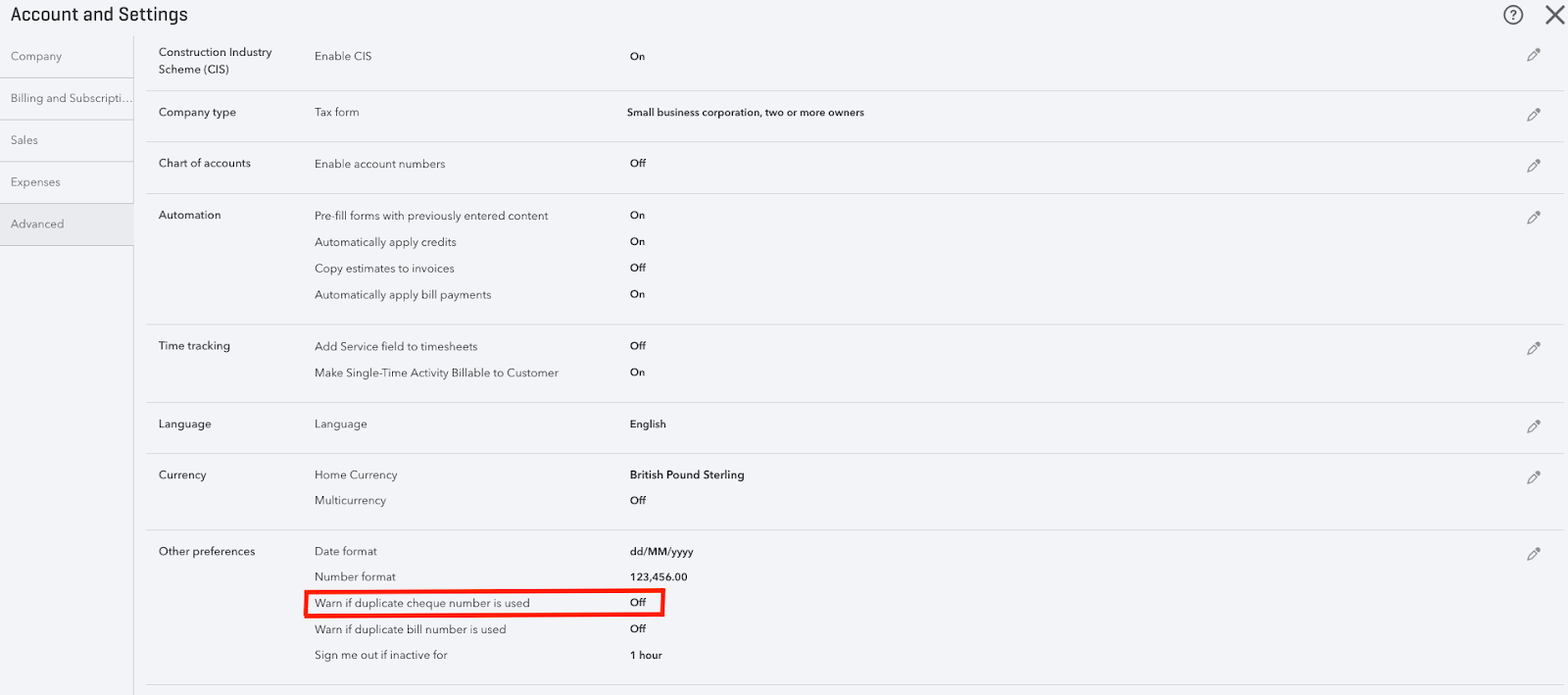1568x695 pixels.
Task: Open Automation section edit pencil
Action: pyautogui.click(x=1534, y=218)
